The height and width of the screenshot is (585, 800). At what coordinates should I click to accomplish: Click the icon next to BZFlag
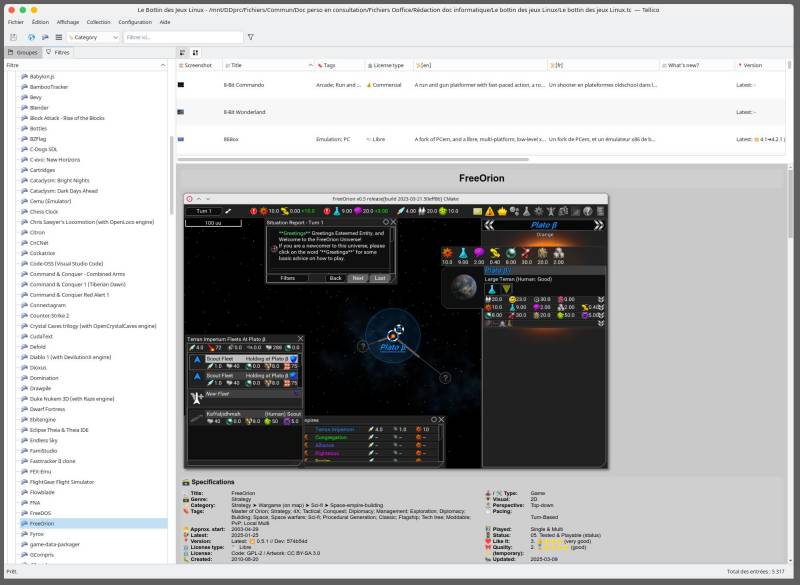(24, 139)
